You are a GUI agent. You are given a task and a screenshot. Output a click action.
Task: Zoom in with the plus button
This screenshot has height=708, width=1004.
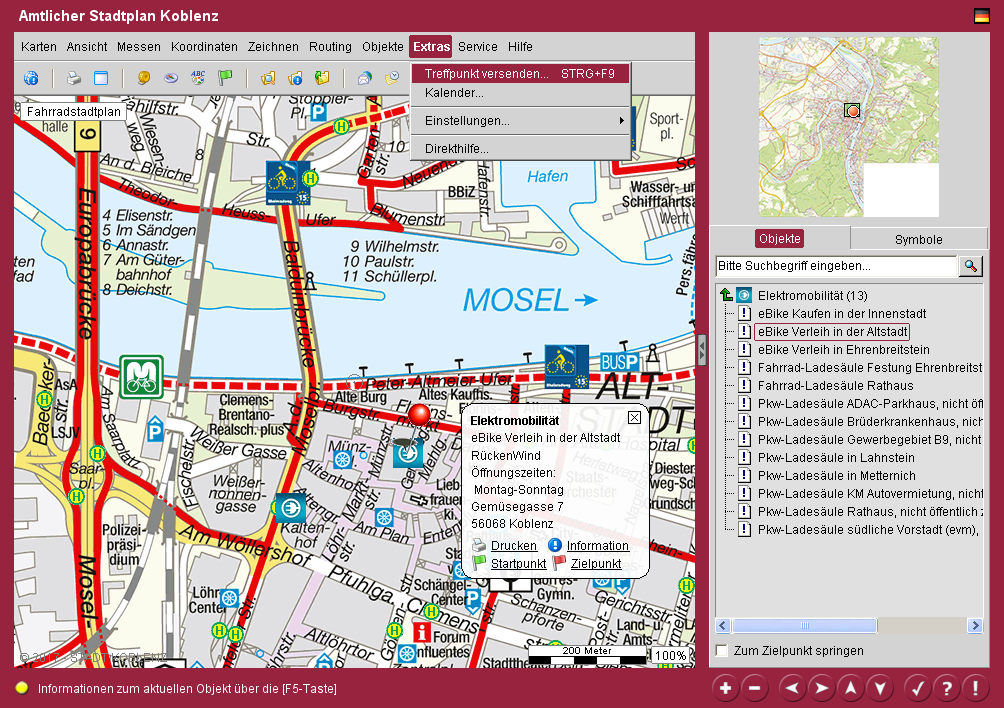coord(725,688)
